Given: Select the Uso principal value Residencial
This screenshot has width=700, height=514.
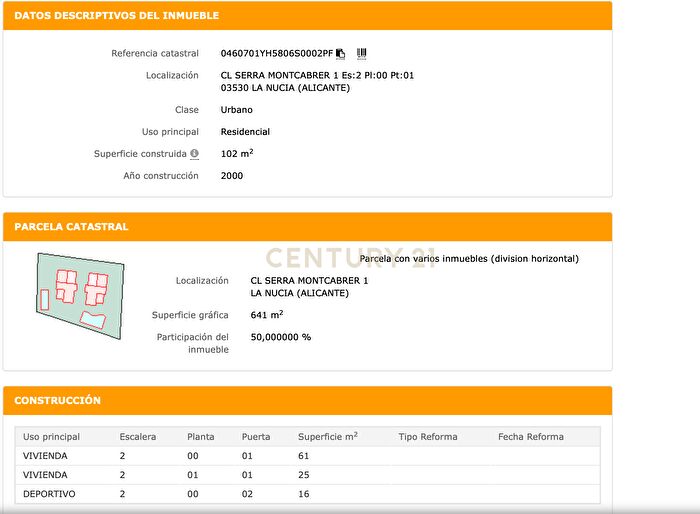Looking at the screenshot, I should click(245, 132).
